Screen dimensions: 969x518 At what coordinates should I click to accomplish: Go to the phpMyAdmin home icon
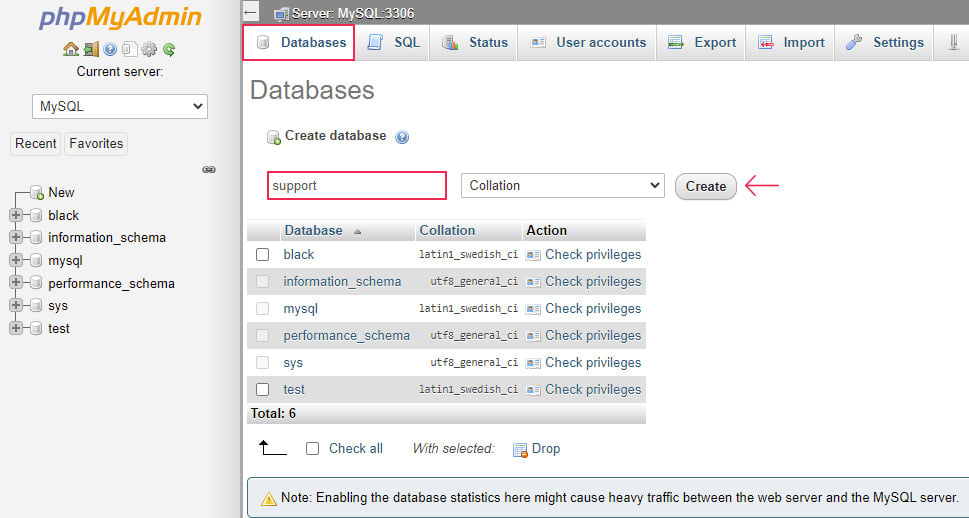click(x=71, y=49)
